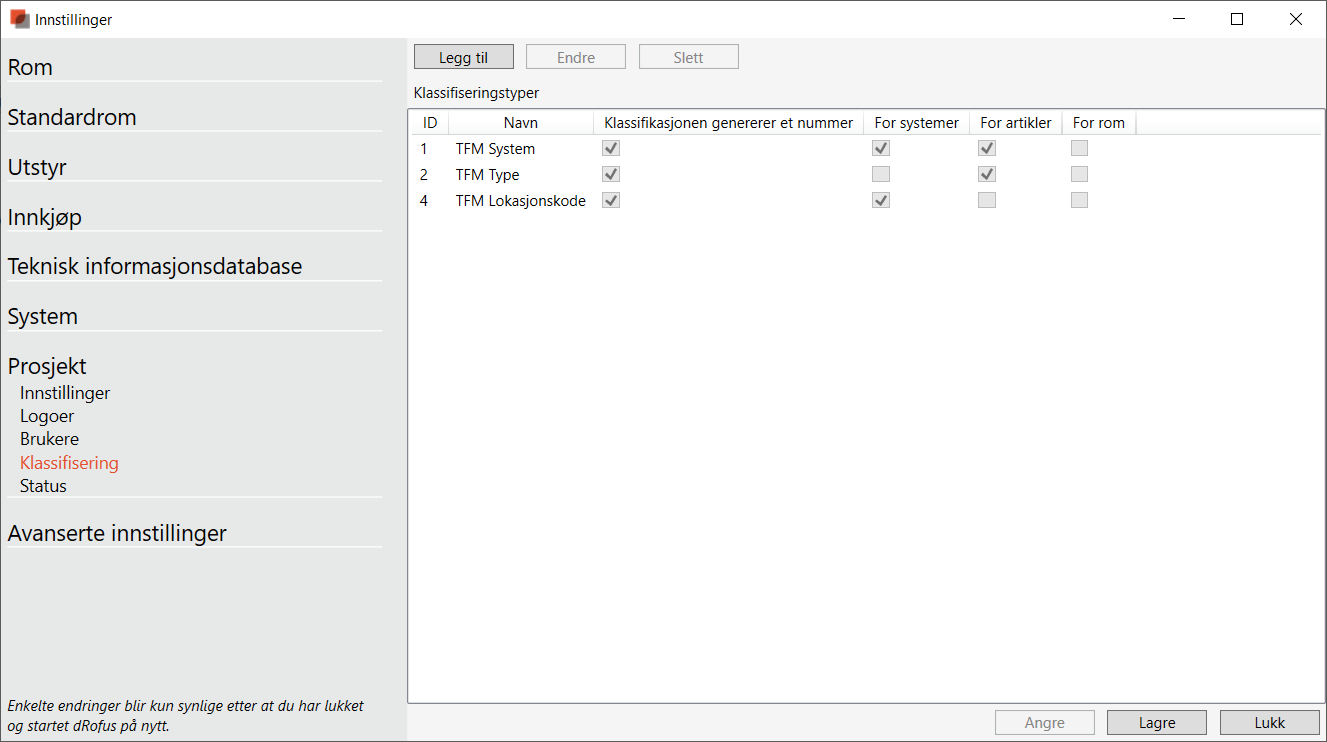1327x742 pixels.
Task: Open the Brukere page under Prosjekt
Action: (x=49, y=439)
